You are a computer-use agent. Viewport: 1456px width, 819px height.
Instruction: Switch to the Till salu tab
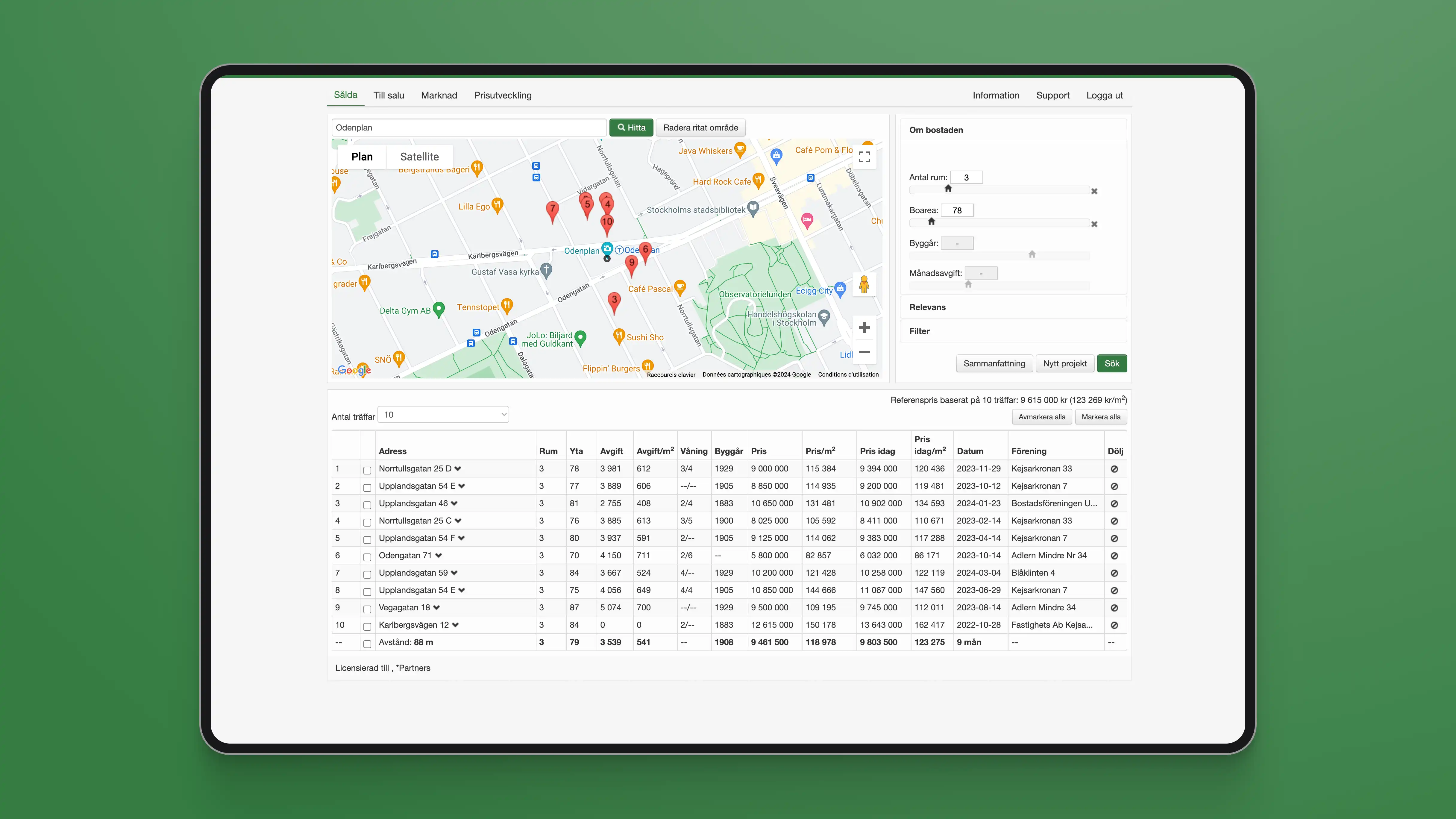point(388,95)
